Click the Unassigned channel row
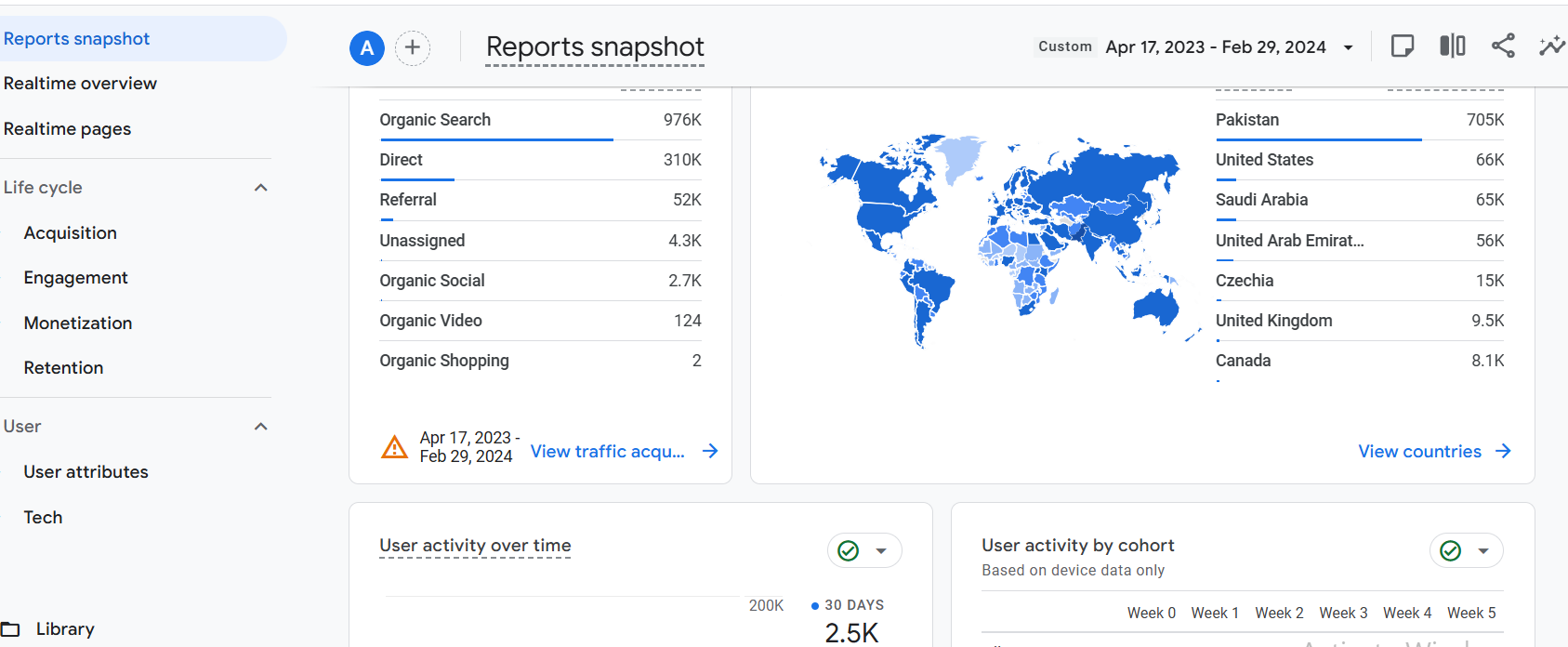Screen dimensions: 1568x647 pyautogui.click(x=540, y=241)
